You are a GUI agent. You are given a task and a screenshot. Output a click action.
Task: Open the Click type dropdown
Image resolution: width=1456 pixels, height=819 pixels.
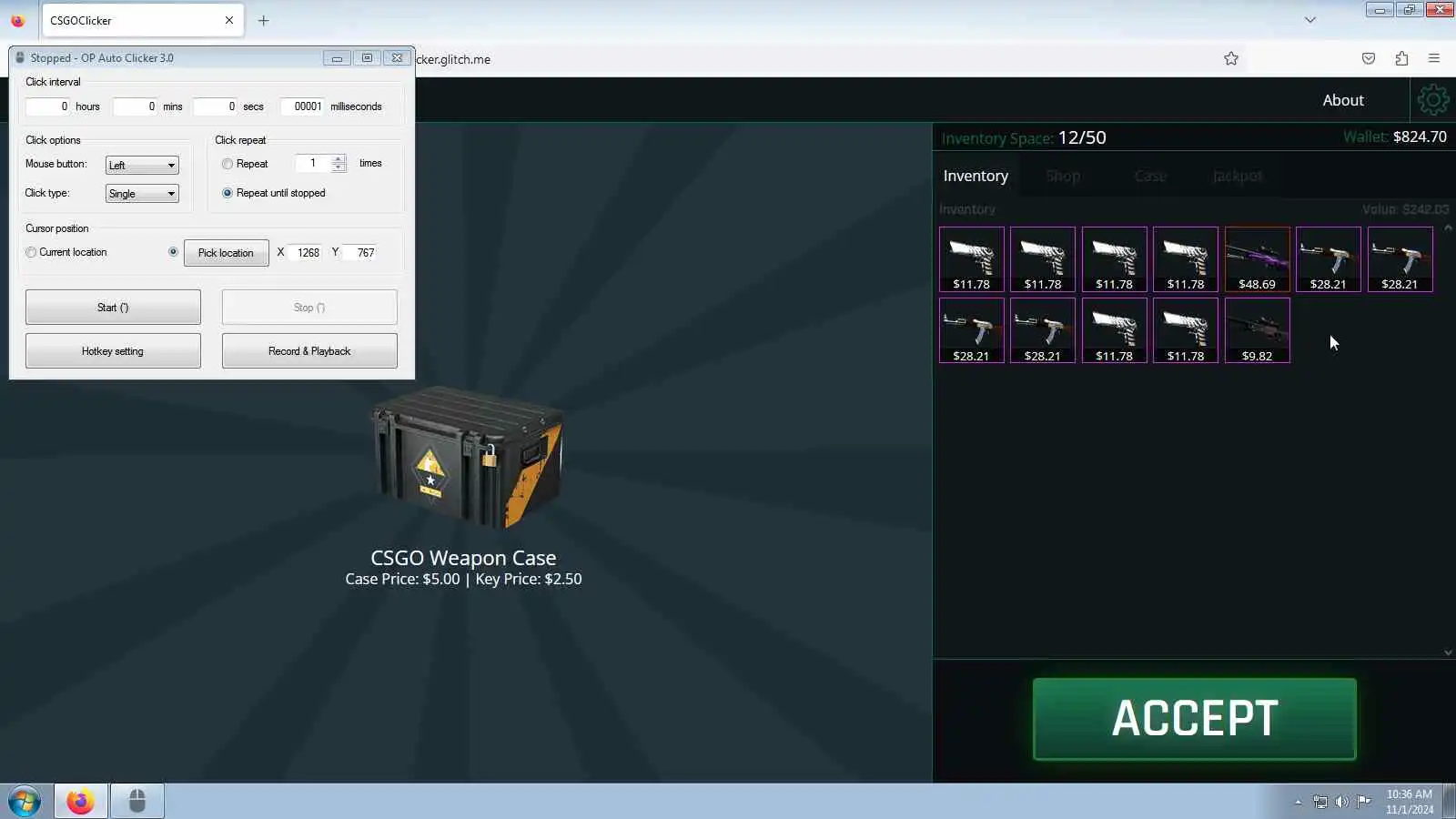[x=142, y=194]
